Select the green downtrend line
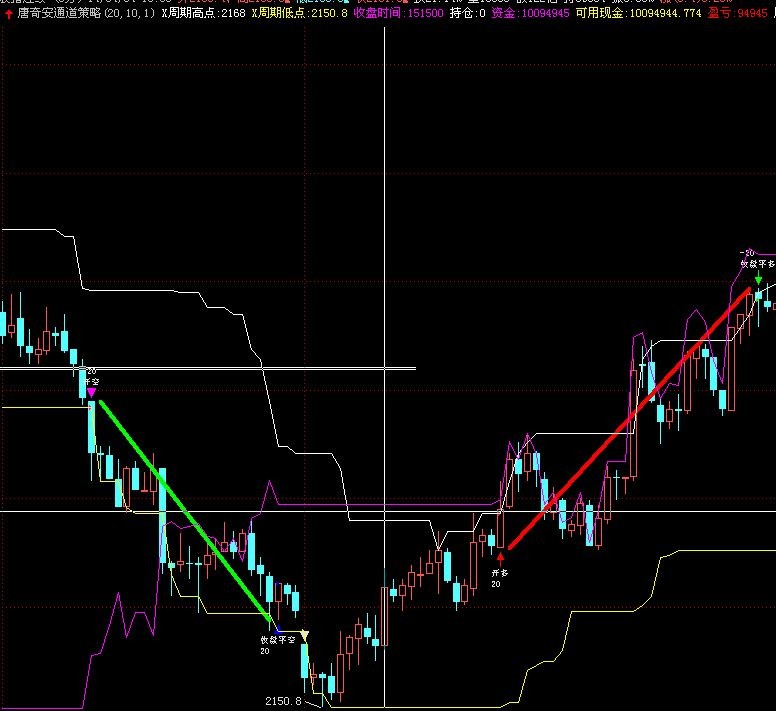 [x=186, y=511]
